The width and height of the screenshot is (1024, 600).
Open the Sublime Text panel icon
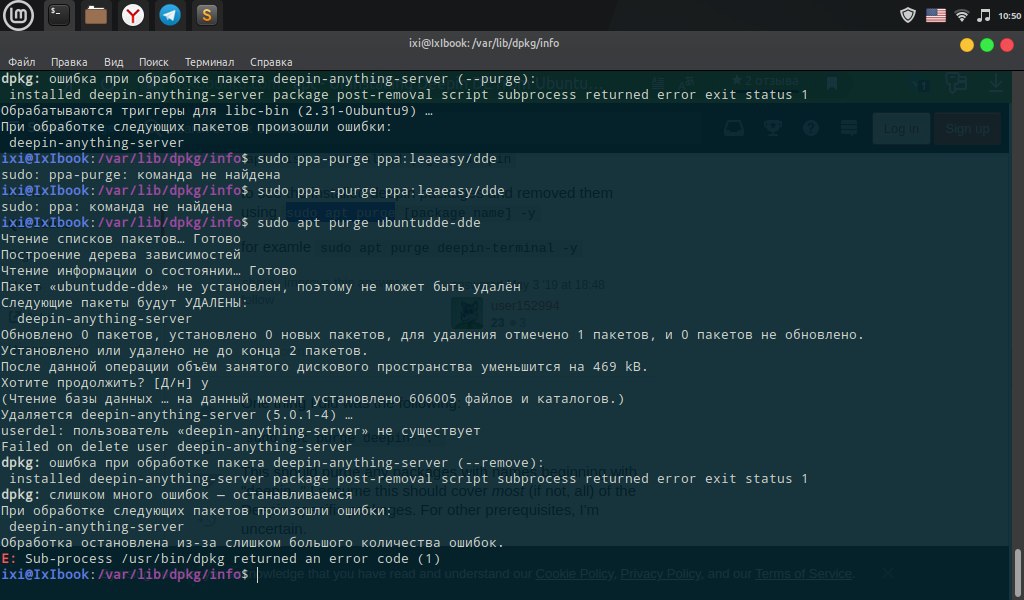pos(206,15)
